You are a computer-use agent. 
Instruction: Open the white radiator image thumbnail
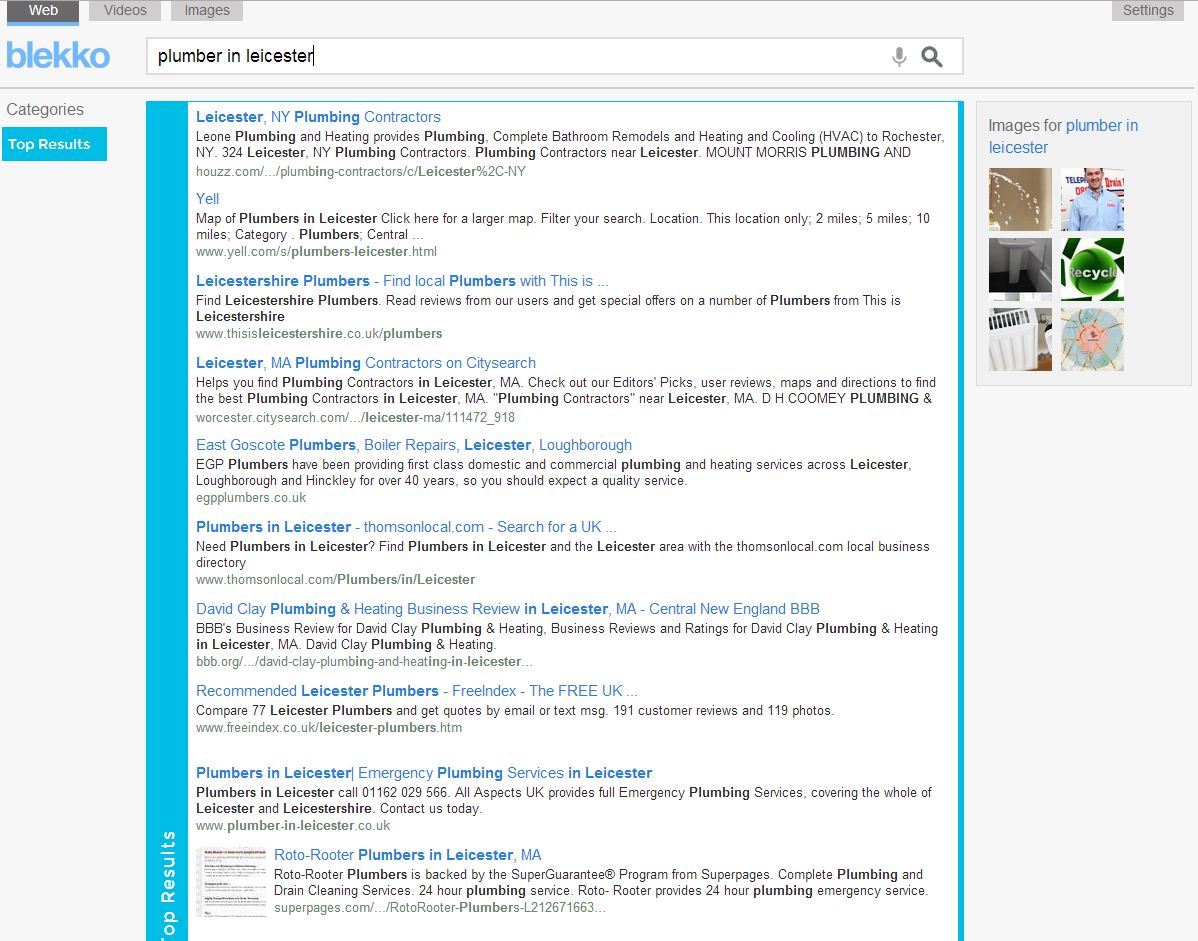tap(1020, 340)
